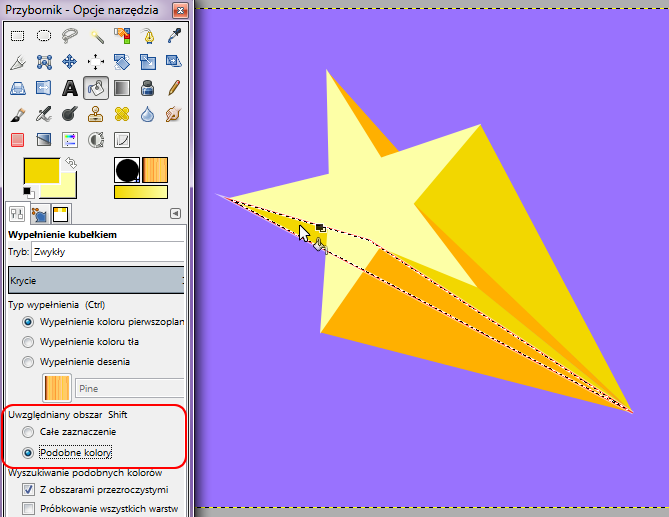Open the Pine pattern selector
The height and width of the screenshot is (517, 669).
[x=57, y=387]
